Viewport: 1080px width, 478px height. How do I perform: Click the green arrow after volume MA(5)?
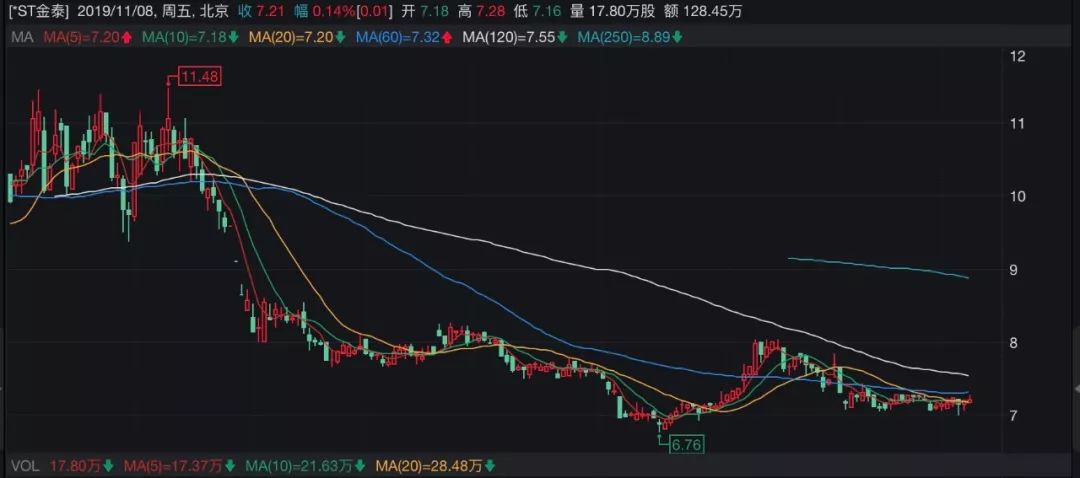229,466
